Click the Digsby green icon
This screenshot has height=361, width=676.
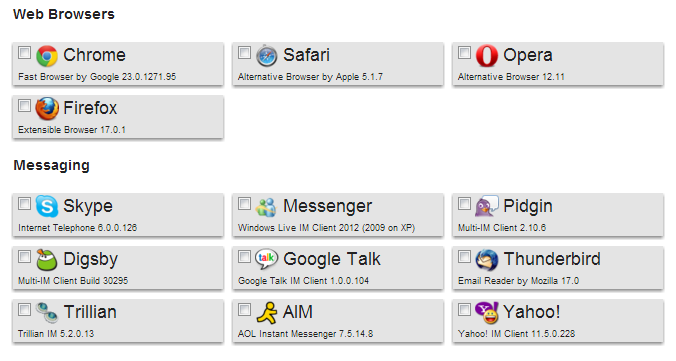coord(47,259)
